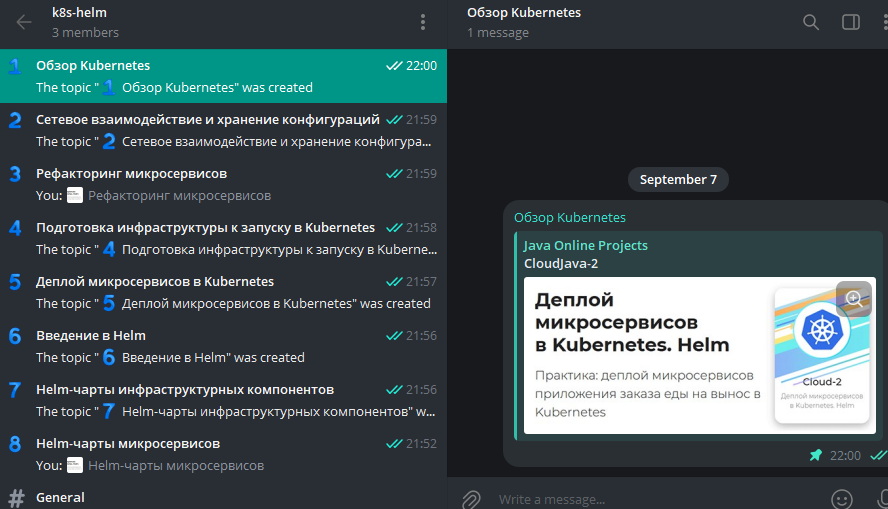Open the k8s-helm group options menu
The image size is (888, 509).
(422, 22)
